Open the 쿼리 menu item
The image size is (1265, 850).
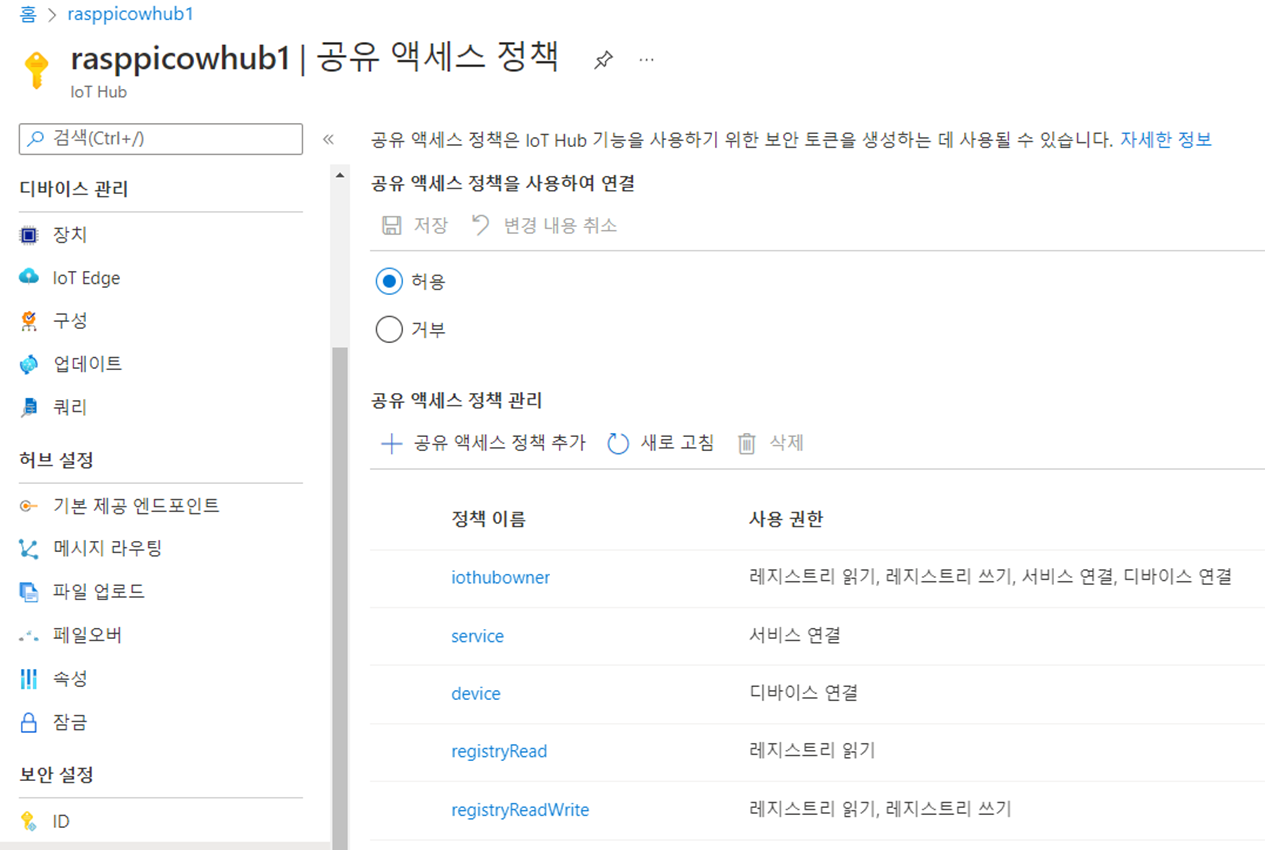coord(70,407)
